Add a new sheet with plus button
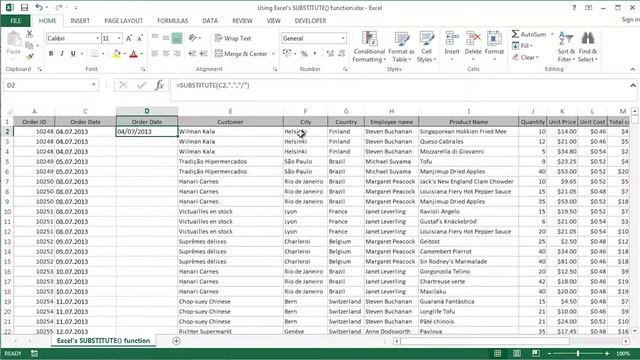 [176, 341]
